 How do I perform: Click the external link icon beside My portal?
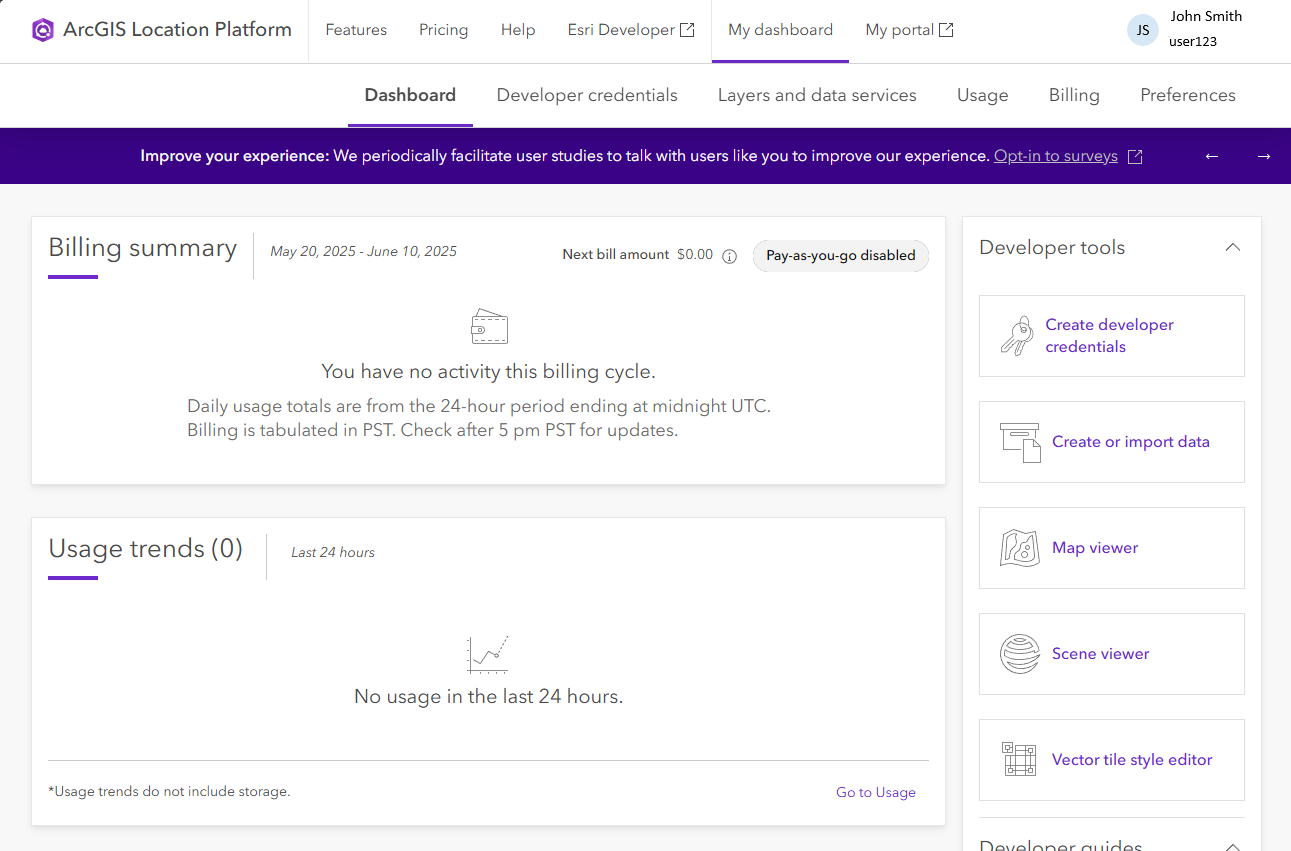pyautogui.click(x=946, y=30)
